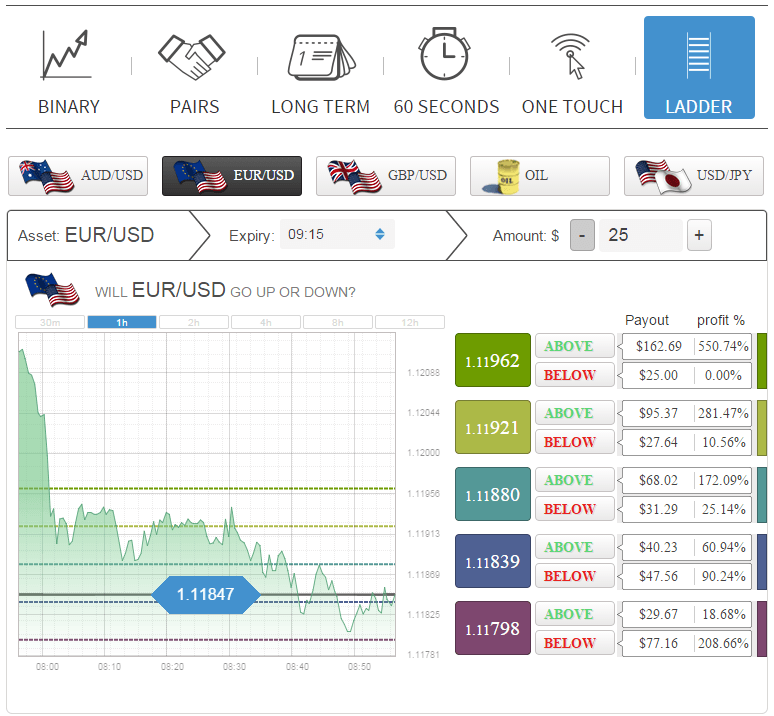774x716 pixels.
Task: Click the EU-US flag icon beside question
Action: (52, 289)
